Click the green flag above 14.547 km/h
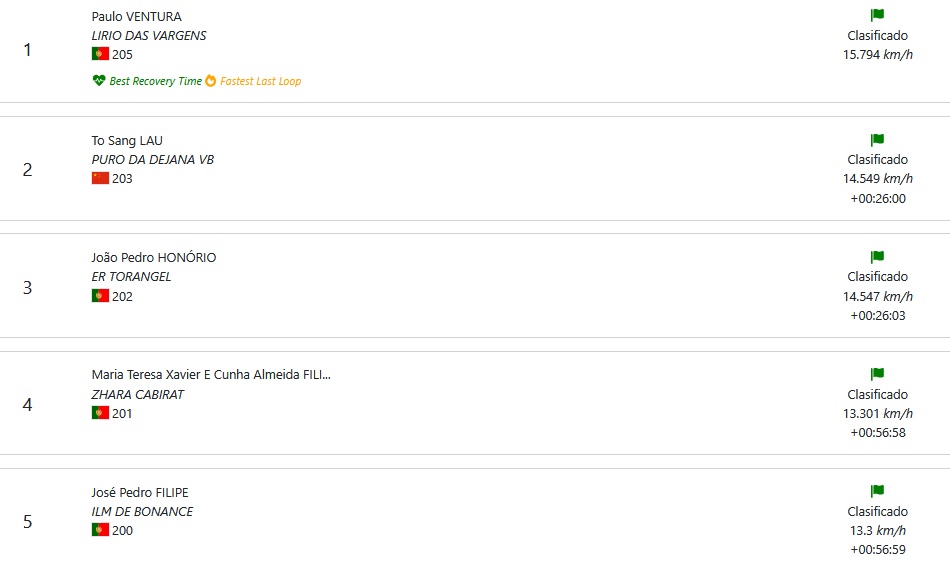 point(877,256)
